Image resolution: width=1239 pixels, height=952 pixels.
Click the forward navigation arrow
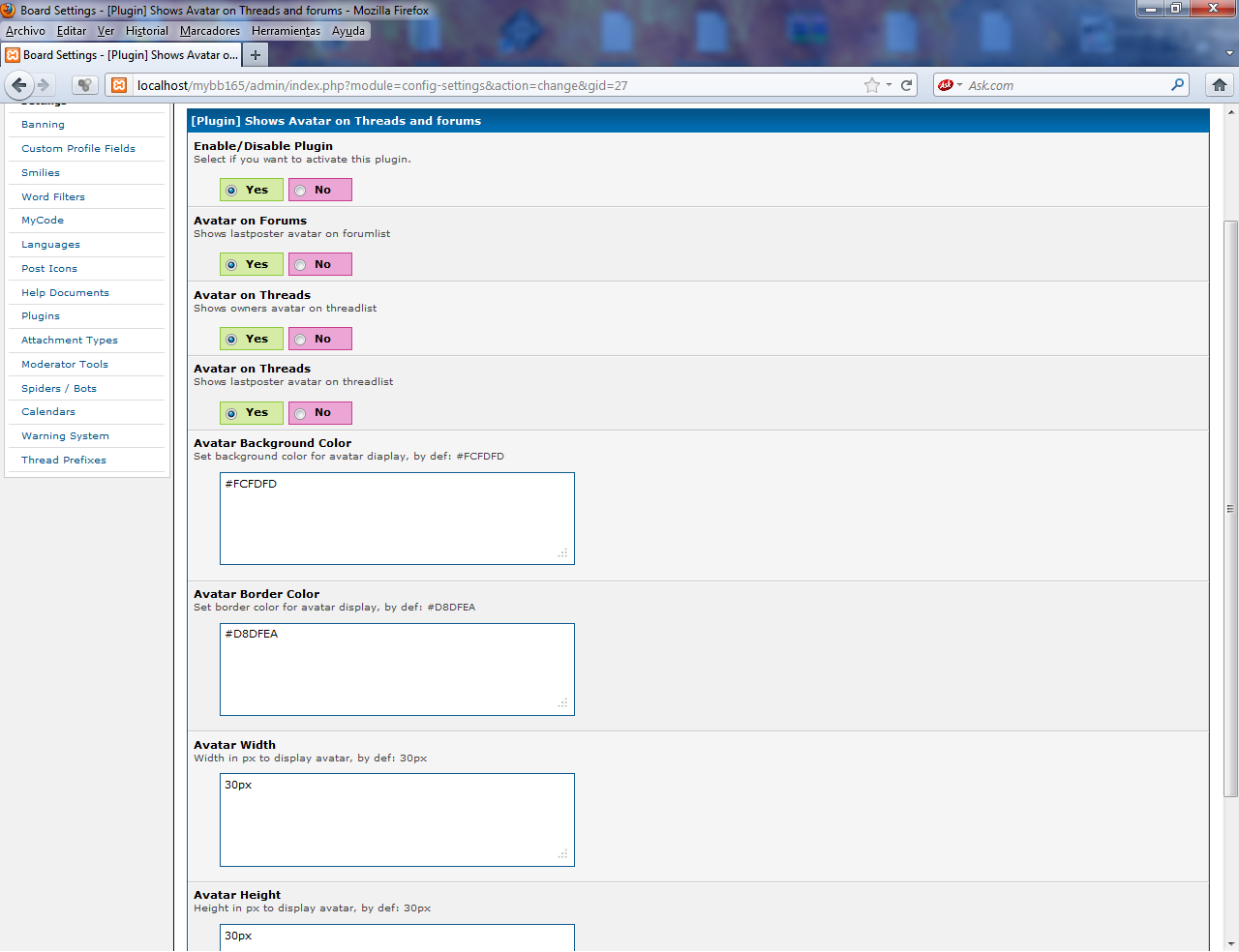click(x=44, y=85)
